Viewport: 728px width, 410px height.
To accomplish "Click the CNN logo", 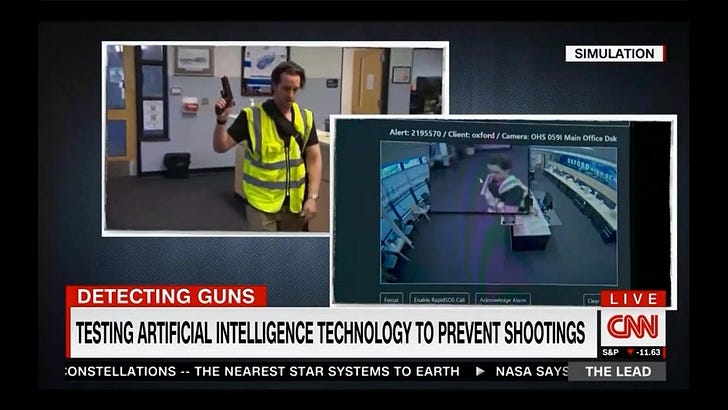I will (x=633, y=327).
